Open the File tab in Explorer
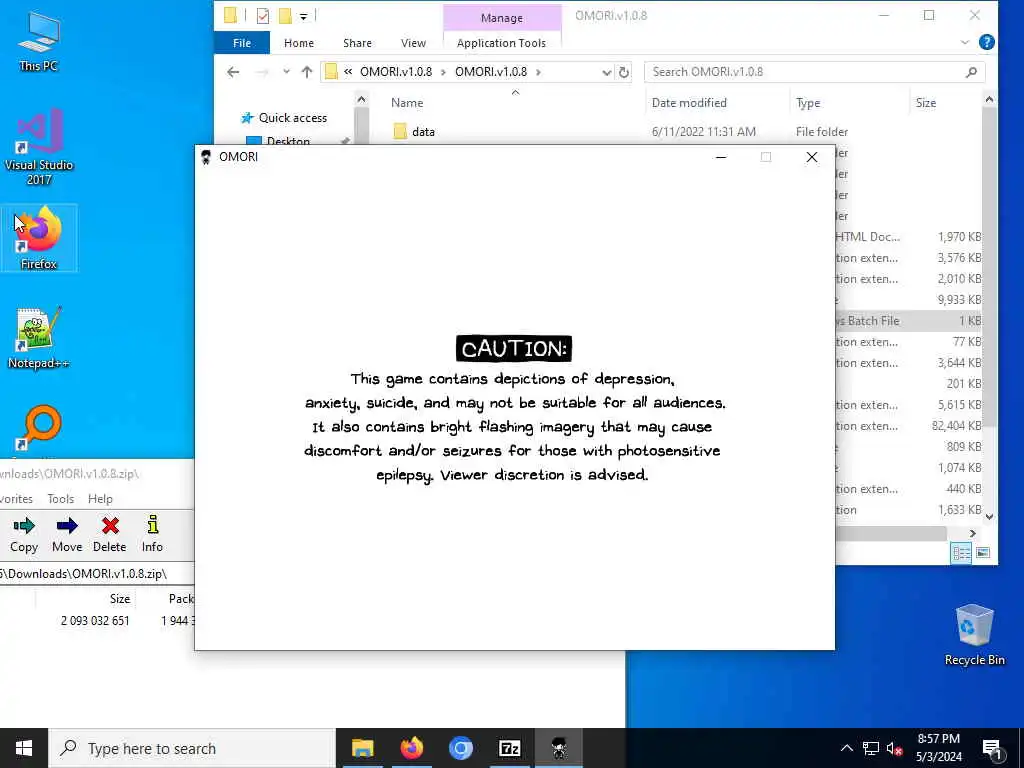This screenshot has height=768, width=1024. [x=242, y=42]
